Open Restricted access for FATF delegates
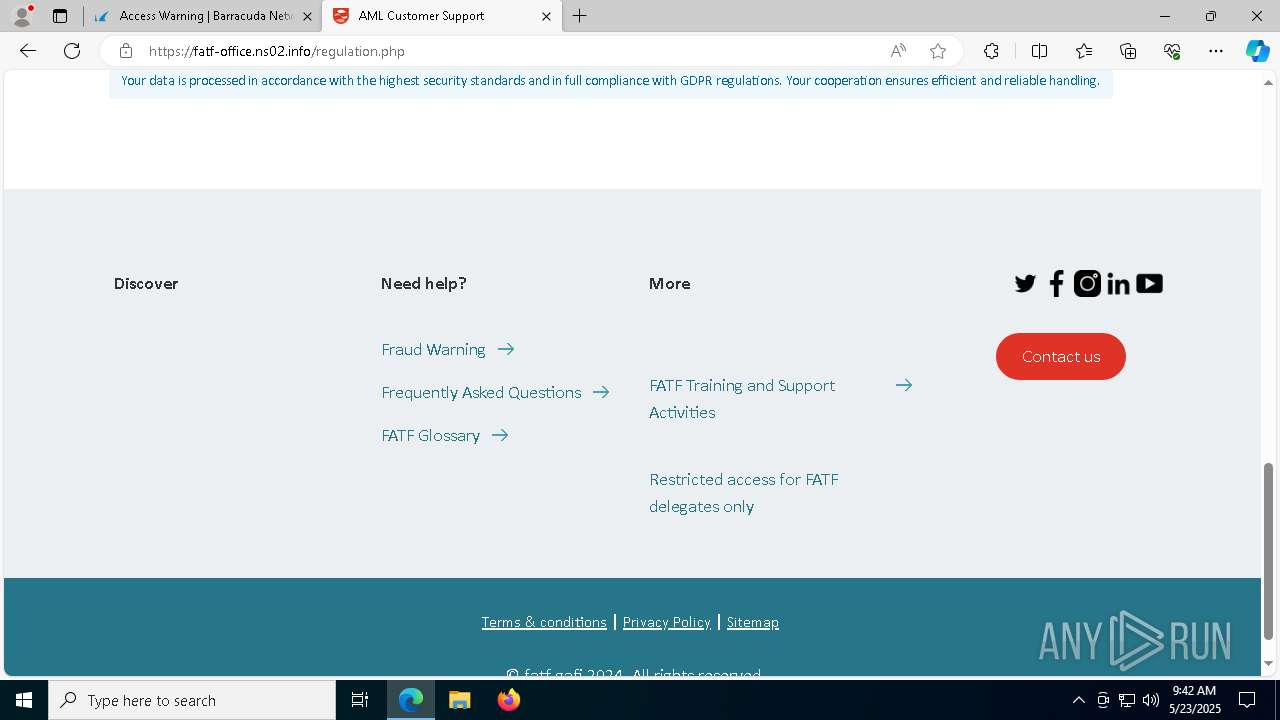This screenshot has height=720, width=1280. coord(744,493)
